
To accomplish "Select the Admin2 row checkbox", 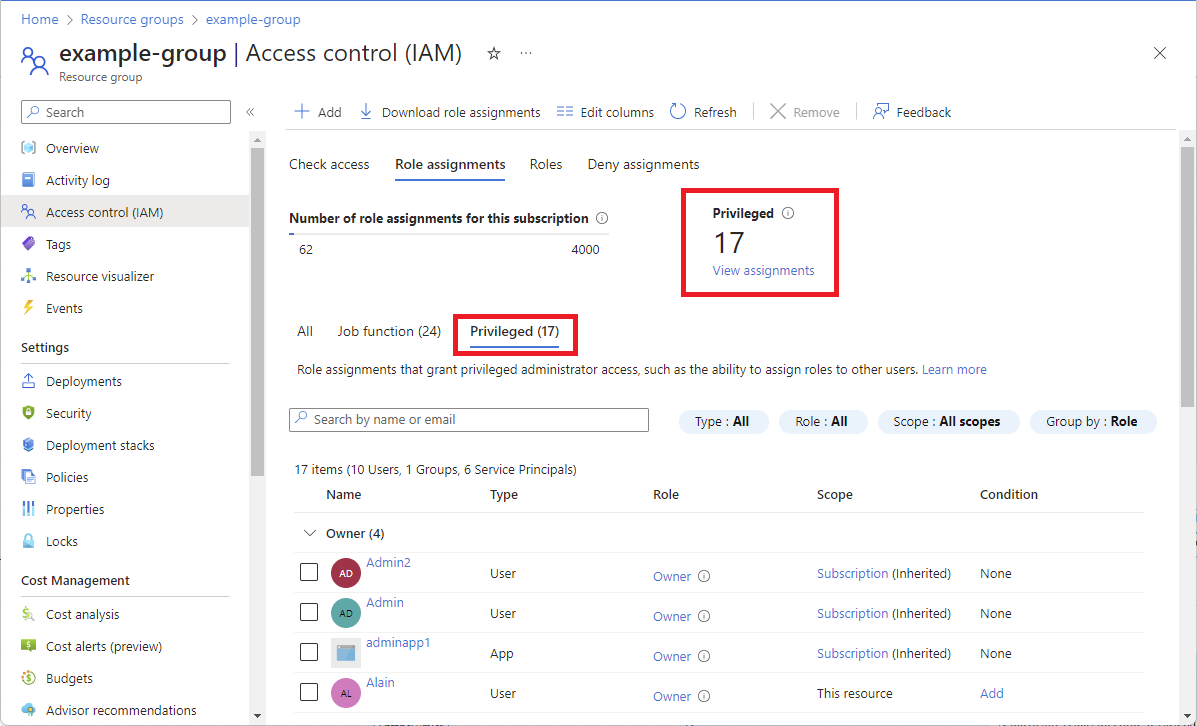I will [309, 572].
